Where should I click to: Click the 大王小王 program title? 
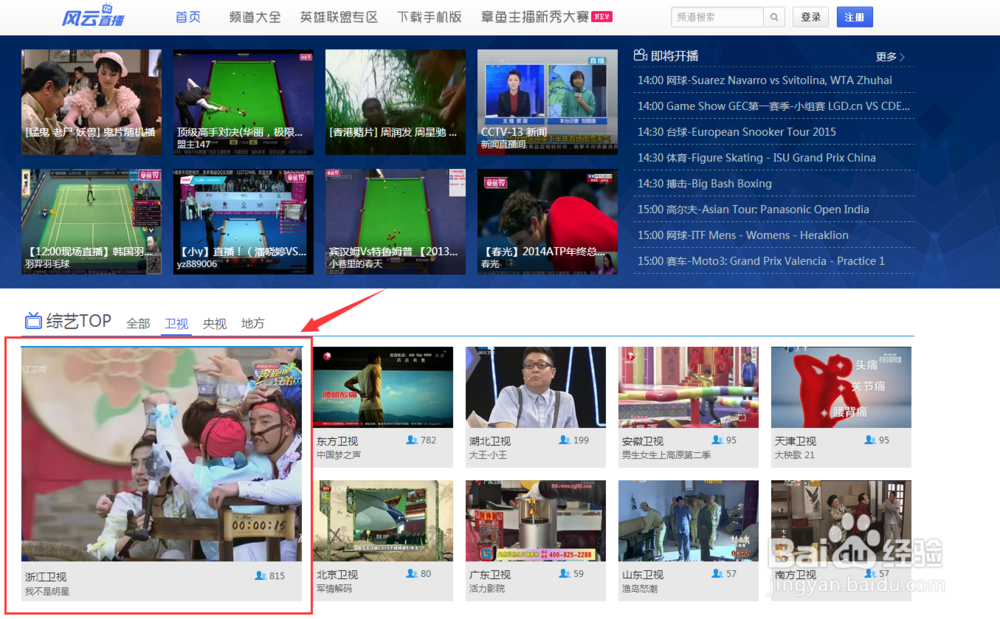click(x=488, y=455)
